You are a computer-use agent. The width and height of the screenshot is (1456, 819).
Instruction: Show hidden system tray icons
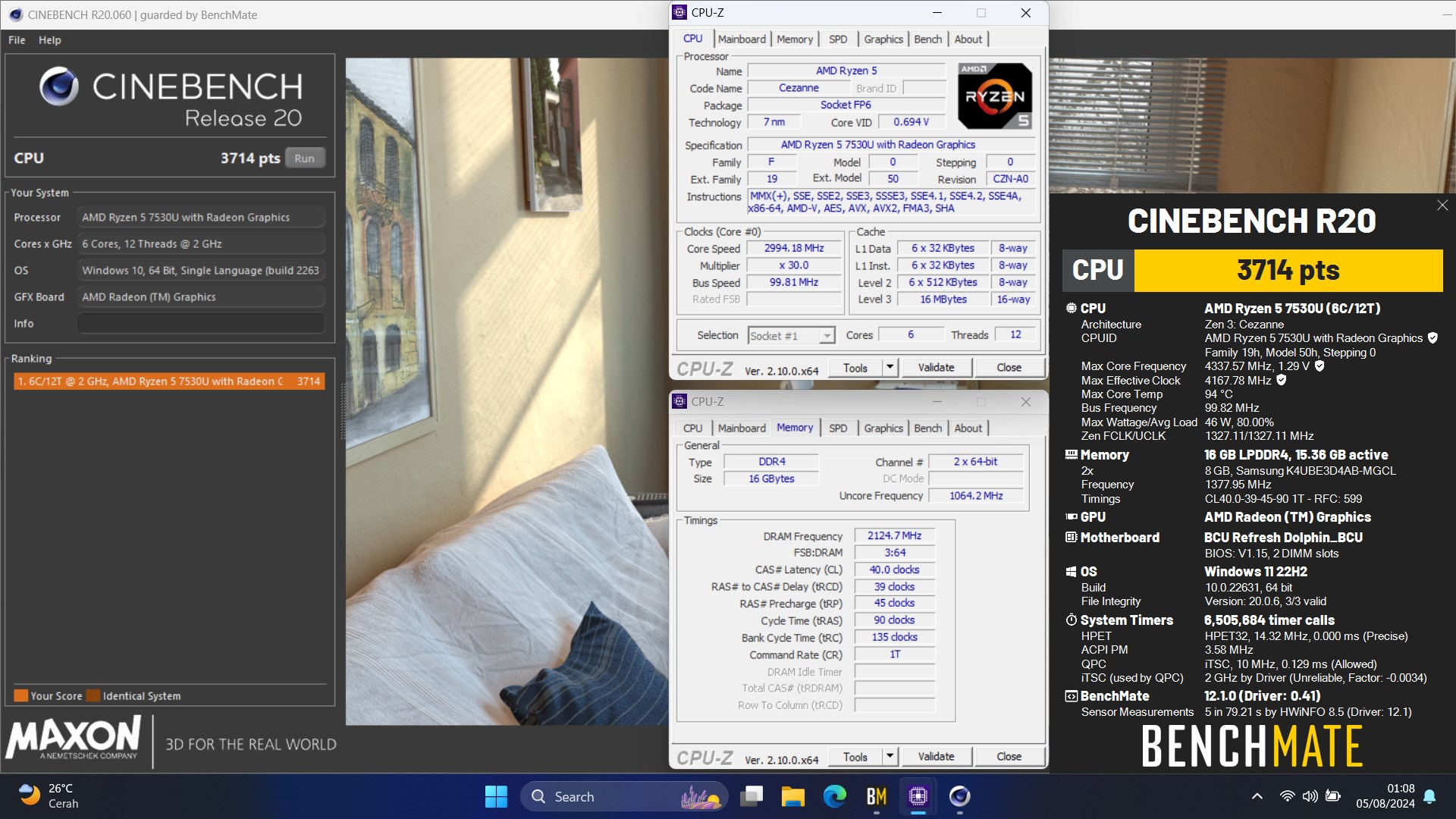1257,796
